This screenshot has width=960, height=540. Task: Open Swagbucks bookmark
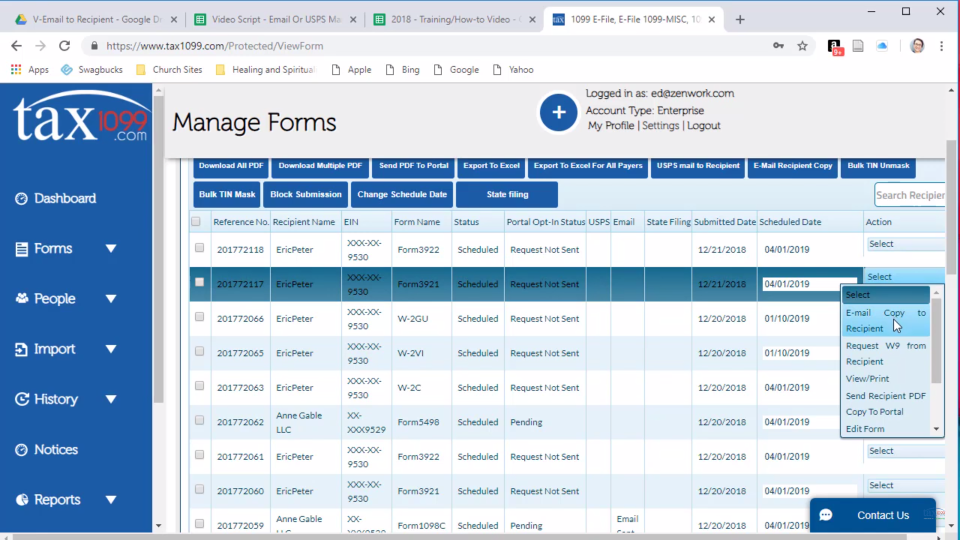[x=92, y=70]
